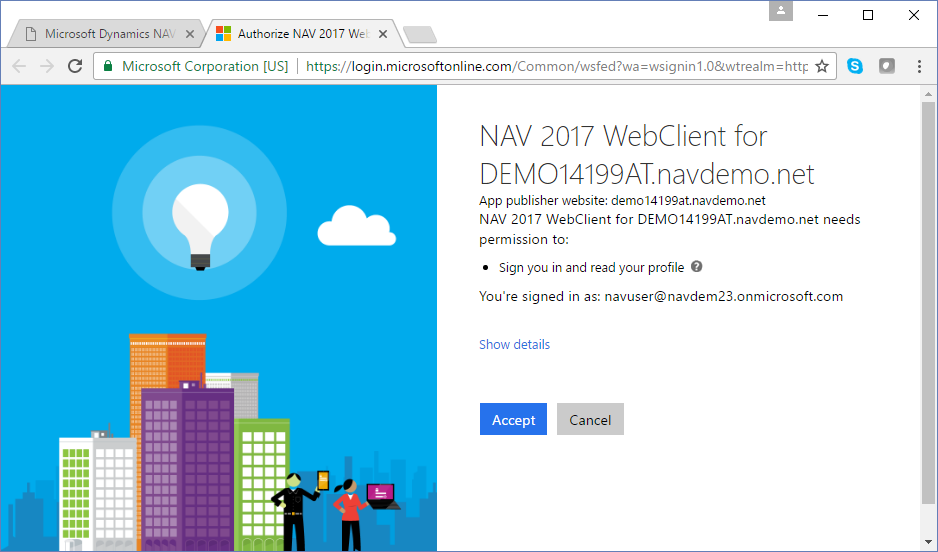Click the green padlock security icon

point(108,66)
